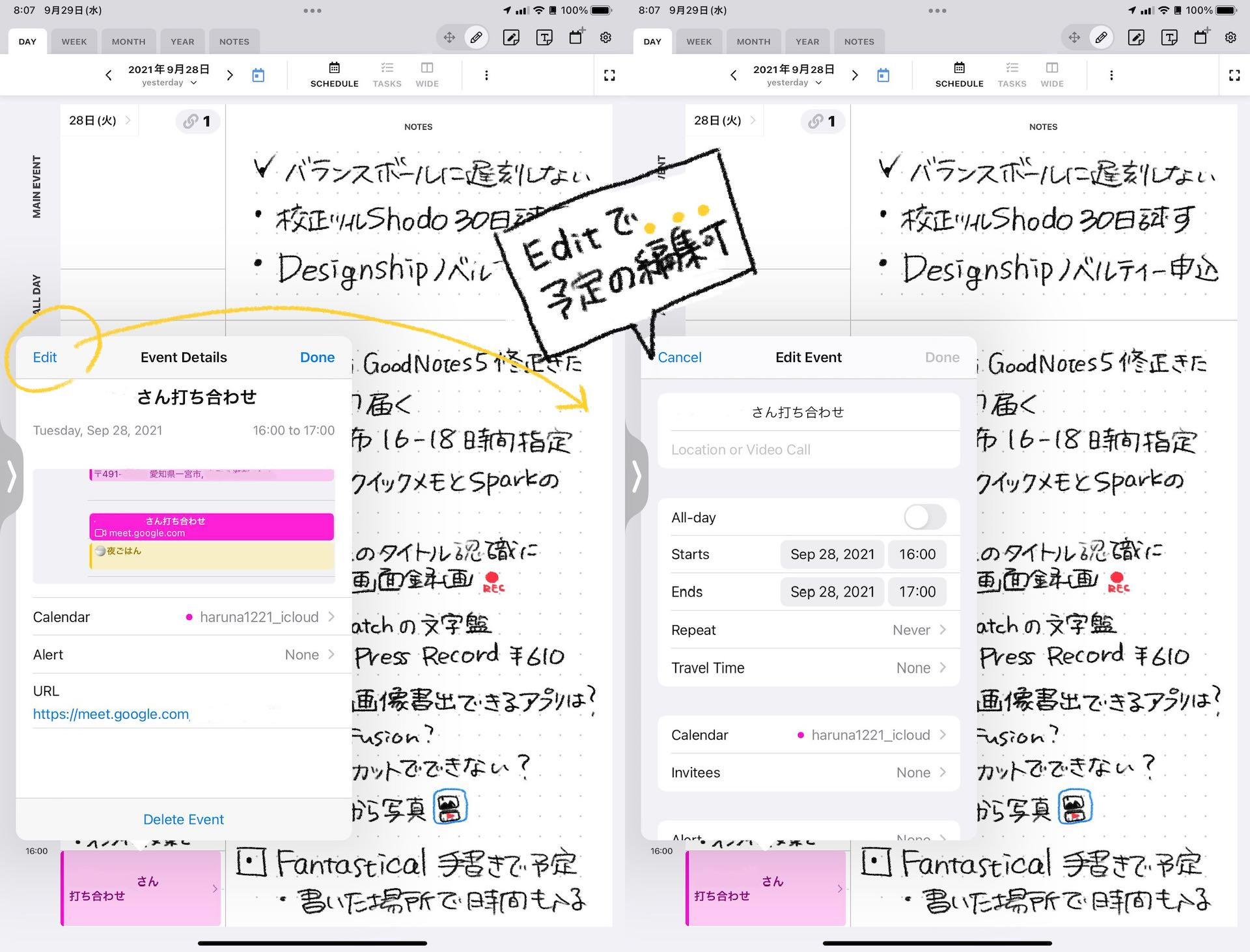Expand side panel handle in left window
This screenshot has height=952, width=1250.
pos(11,477)
